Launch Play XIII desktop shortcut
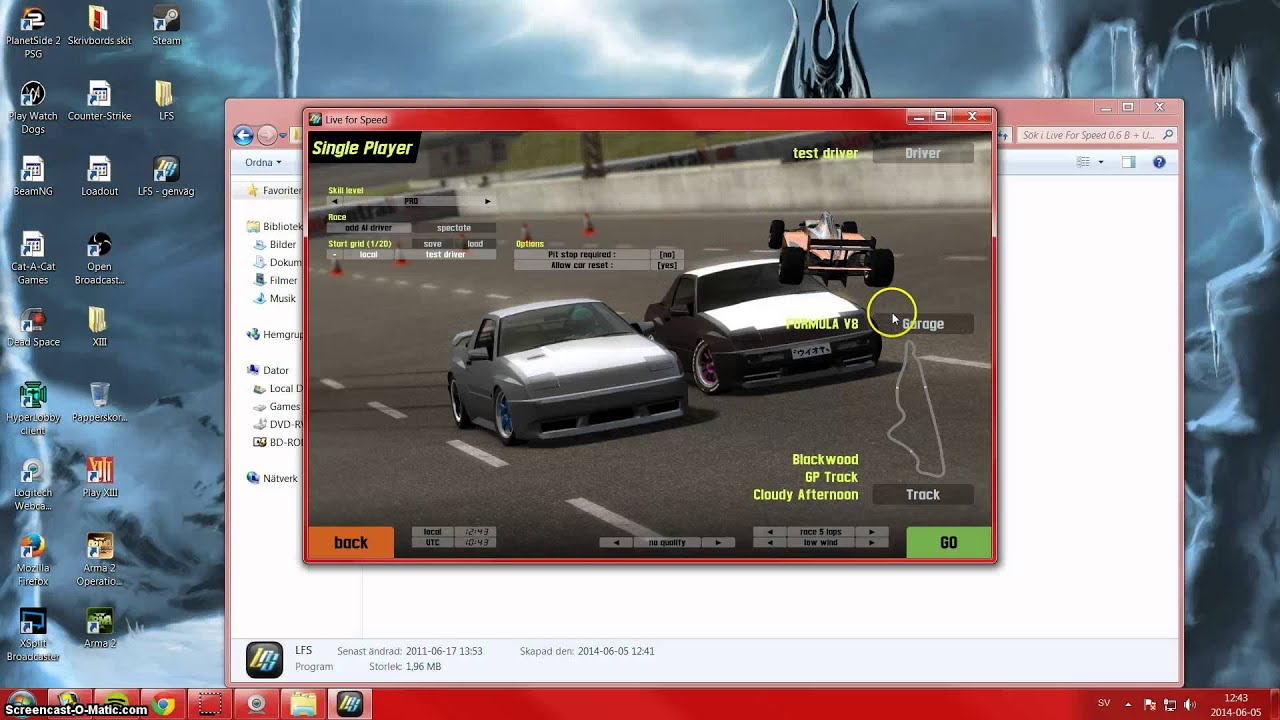1280x720 pixels. pos(99,477)
